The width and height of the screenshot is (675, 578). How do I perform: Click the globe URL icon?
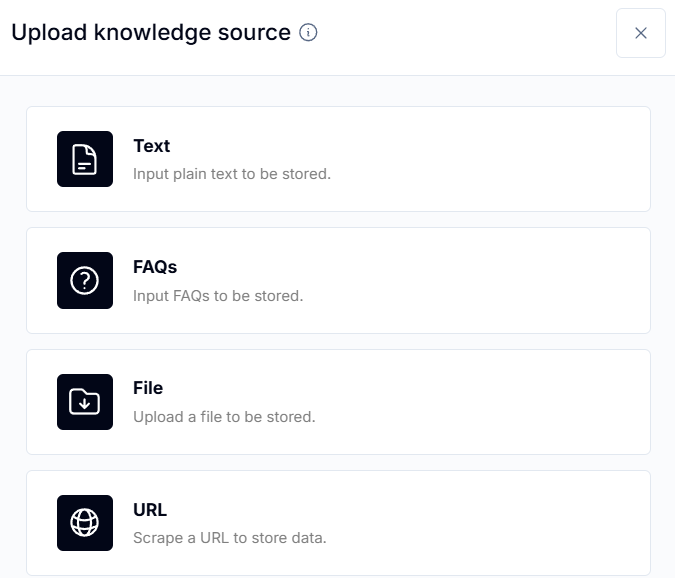[85, 523]
